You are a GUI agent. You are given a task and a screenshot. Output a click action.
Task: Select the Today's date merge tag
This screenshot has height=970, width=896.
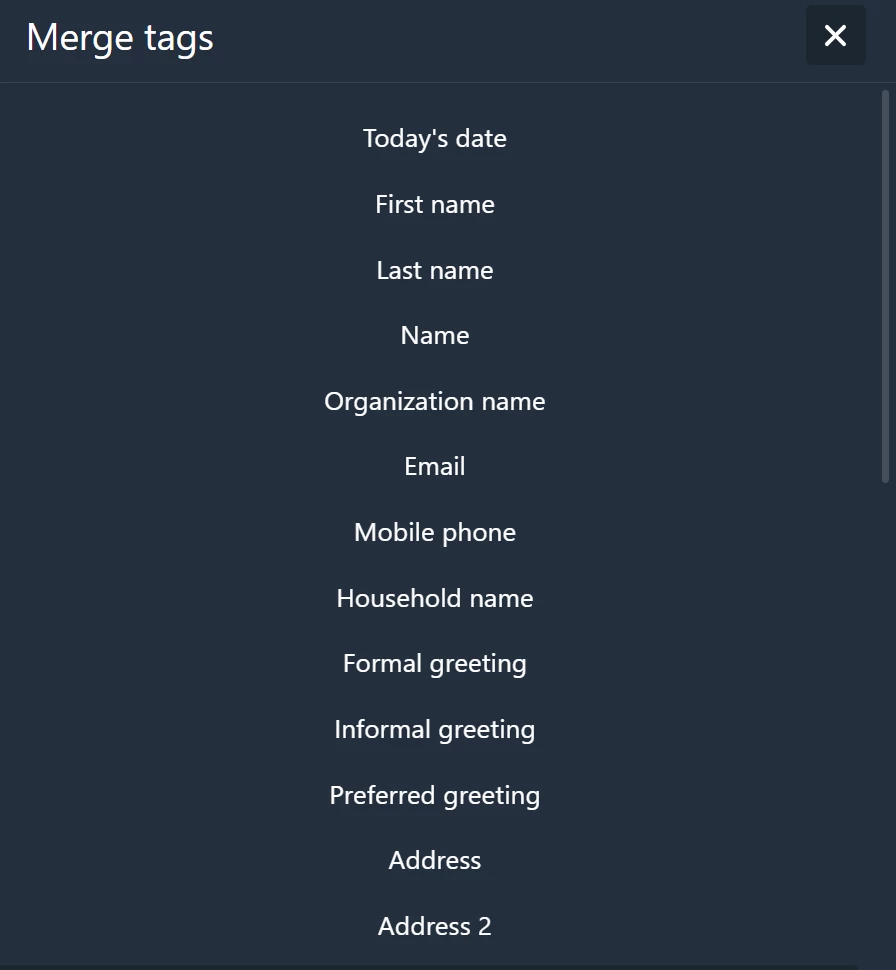[435, 138]
